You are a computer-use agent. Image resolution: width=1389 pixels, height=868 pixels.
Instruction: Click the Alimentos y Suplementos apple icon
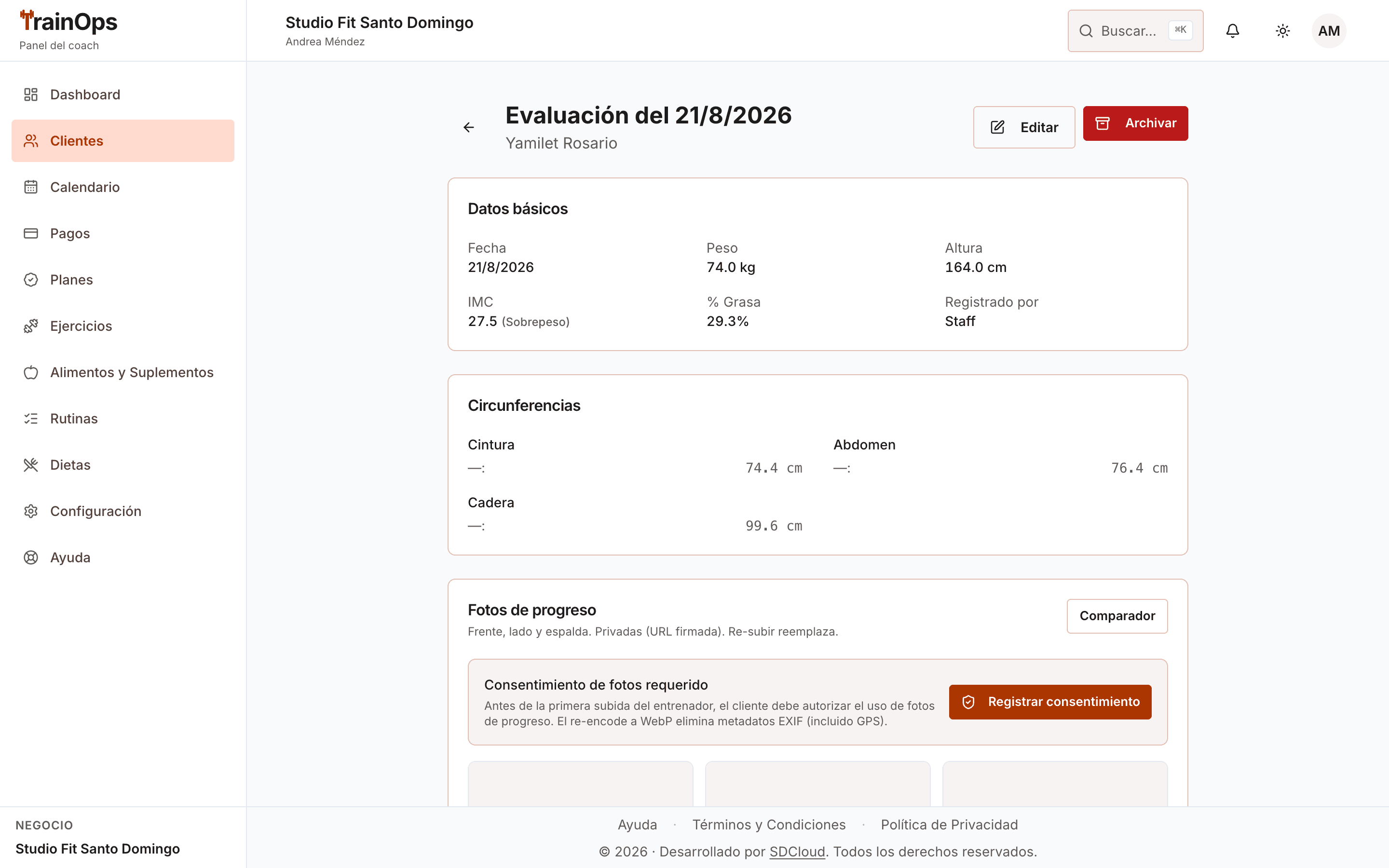coord(31,372)
